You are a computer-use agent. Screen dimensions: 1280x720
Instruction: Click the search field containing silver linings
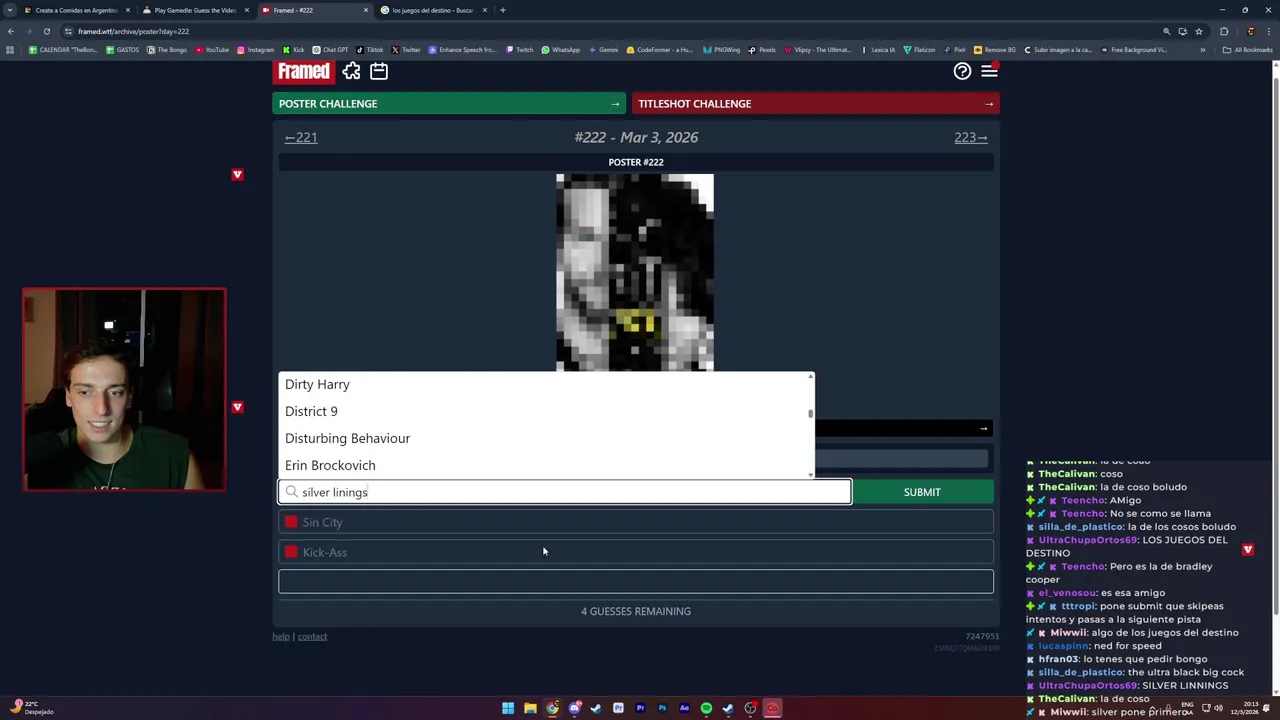[565, 492]
